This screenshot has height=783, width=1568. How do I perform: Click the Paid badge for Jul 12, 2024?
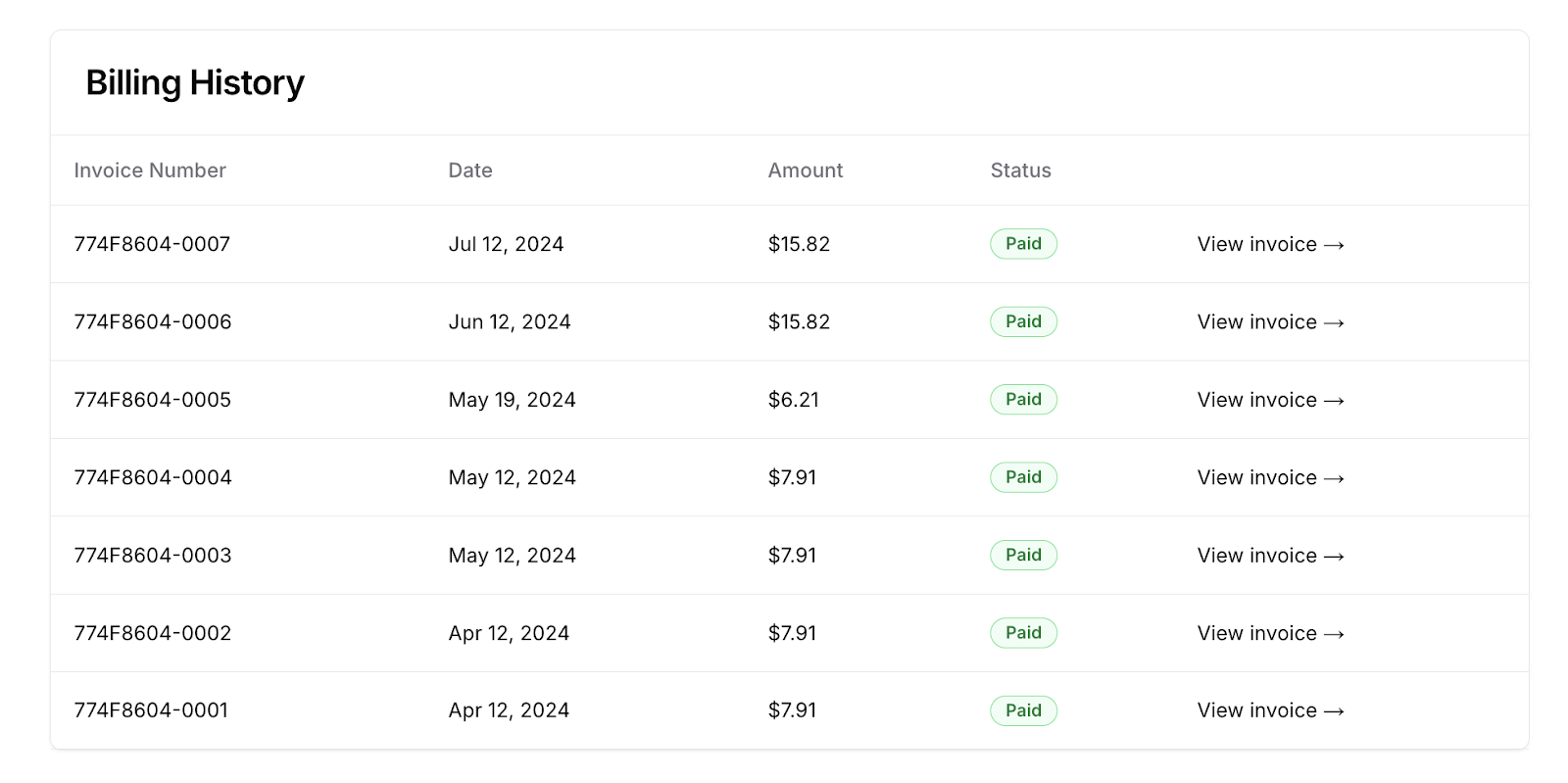tap(1023, 244)
